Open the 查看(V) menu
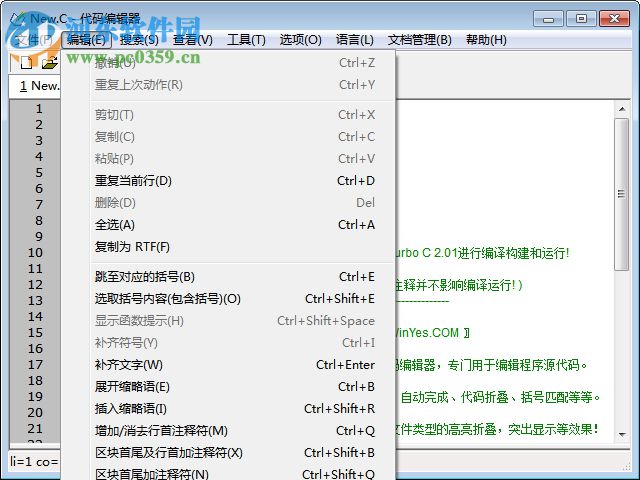 click(x=193, y=40)
